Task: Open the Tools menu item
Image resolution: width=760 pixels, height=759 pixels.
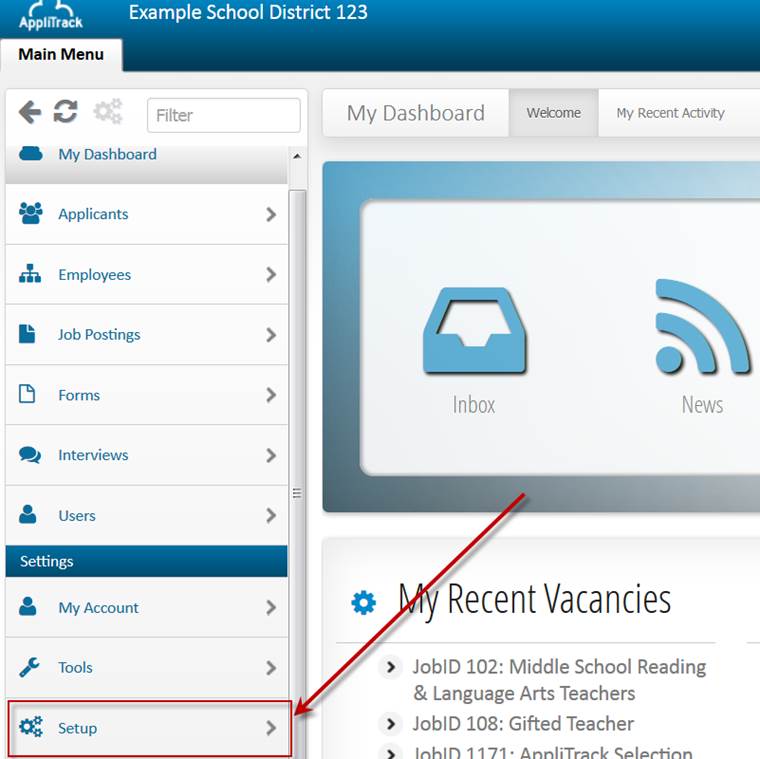Action: tap(146, 668)
